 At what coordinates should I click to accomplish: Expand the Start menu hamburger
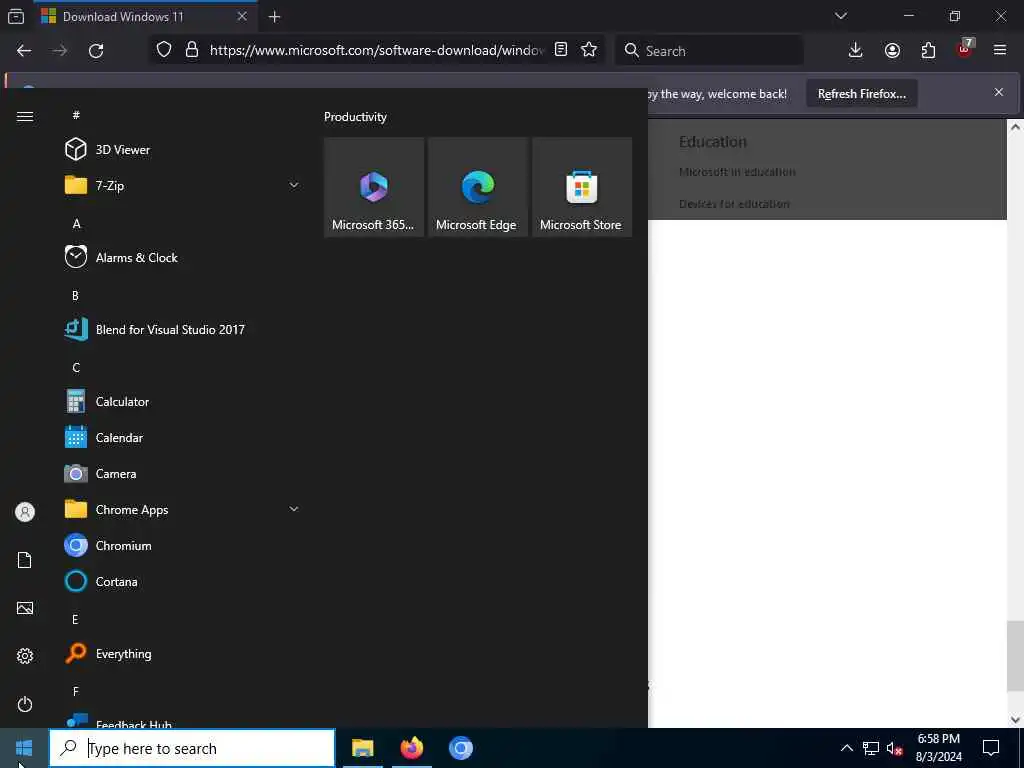point(25,116)
